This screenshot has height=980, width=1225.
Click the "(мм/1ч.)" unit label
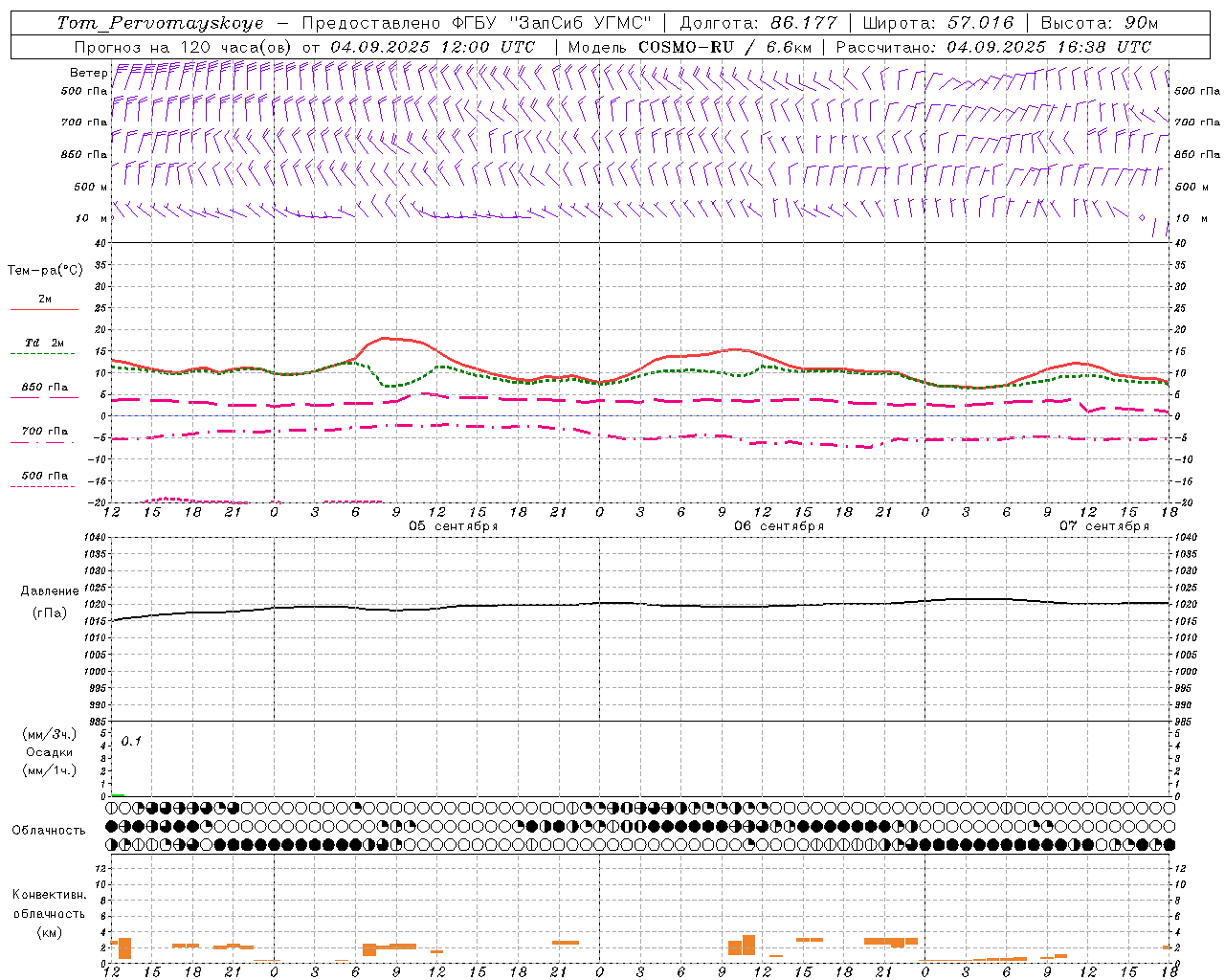point(49,770)
